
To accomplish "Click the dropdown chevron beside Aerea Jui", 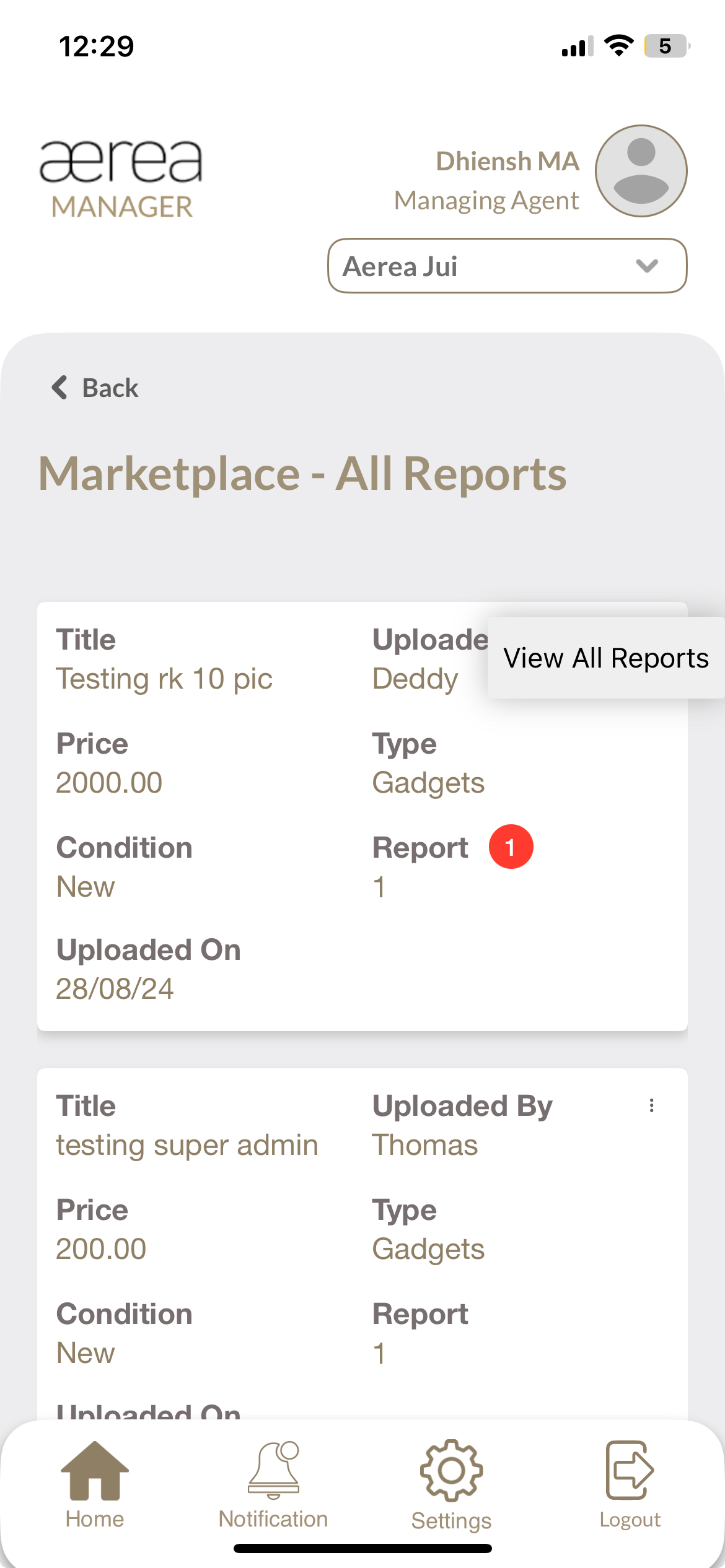I will point(647,266).
